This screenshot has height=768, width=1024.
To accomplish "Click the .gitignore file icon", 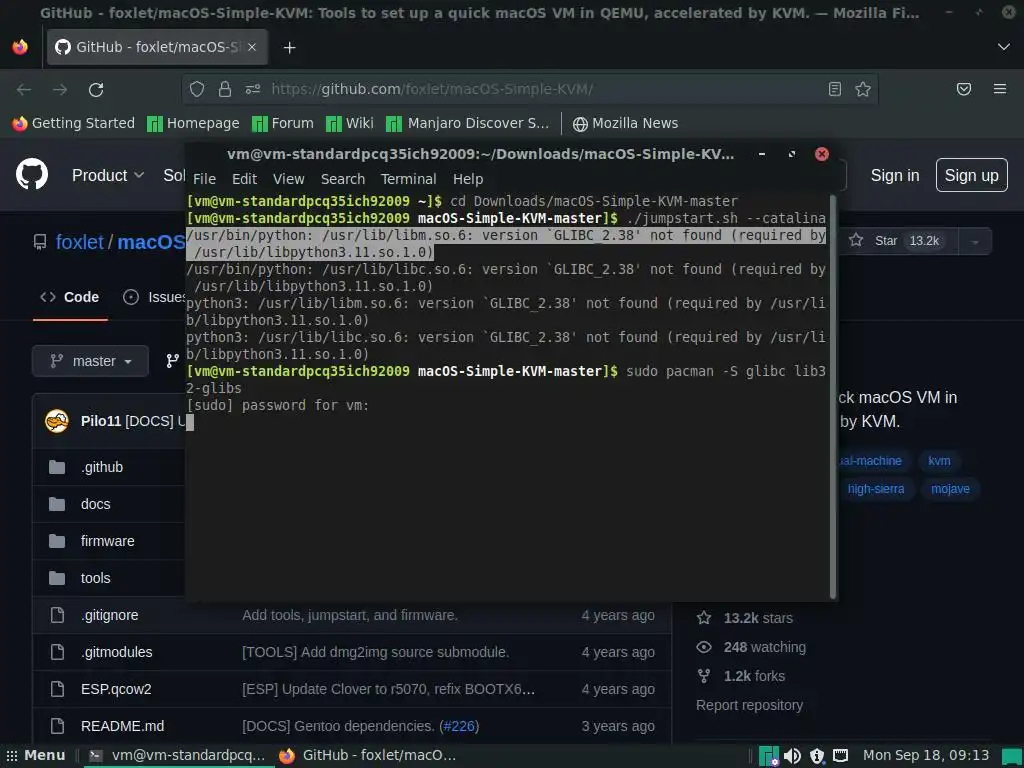I will [x=57, y=615].
